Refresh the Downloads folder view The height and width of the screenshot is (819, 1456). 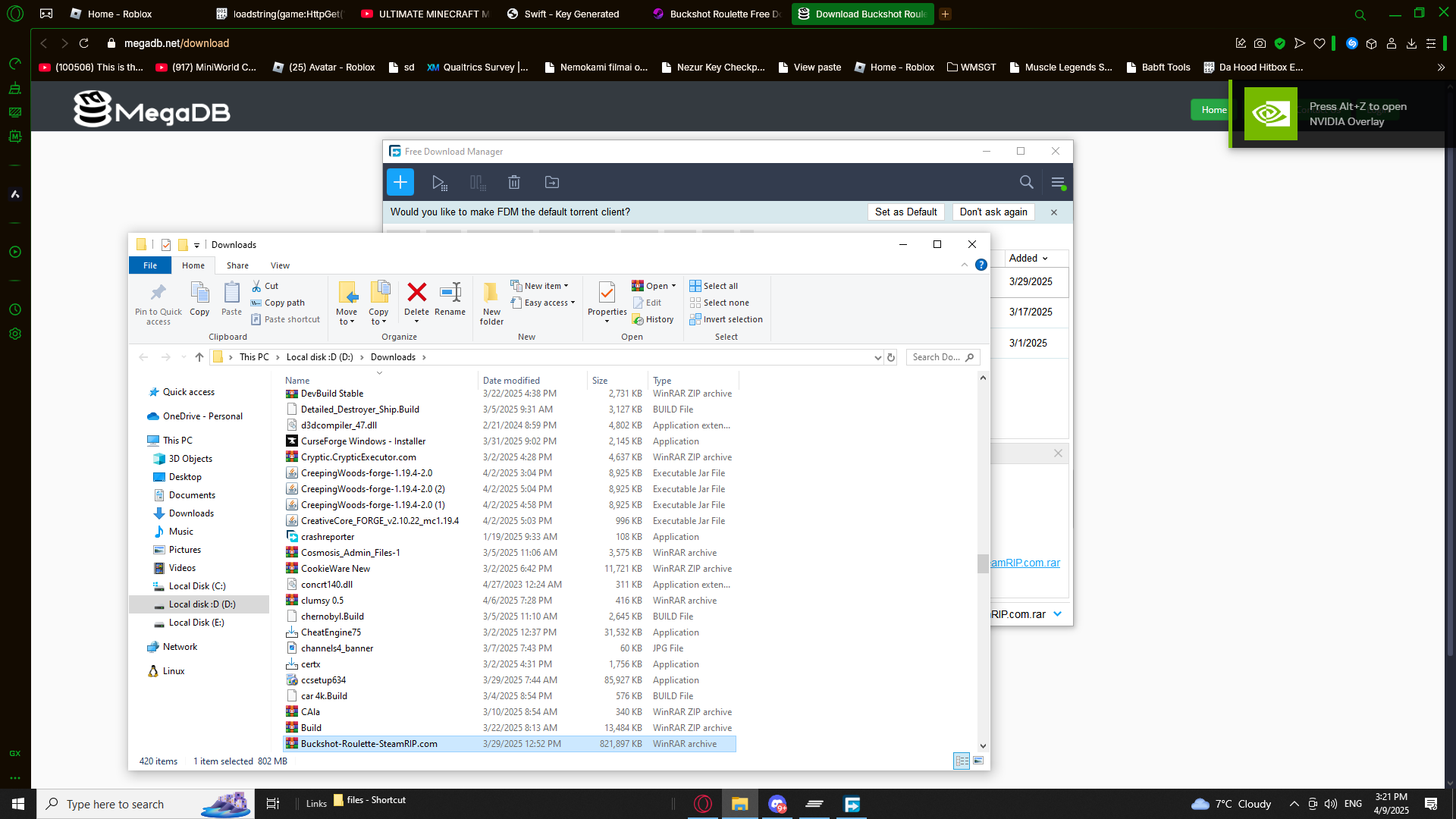[x=891, y=357]
